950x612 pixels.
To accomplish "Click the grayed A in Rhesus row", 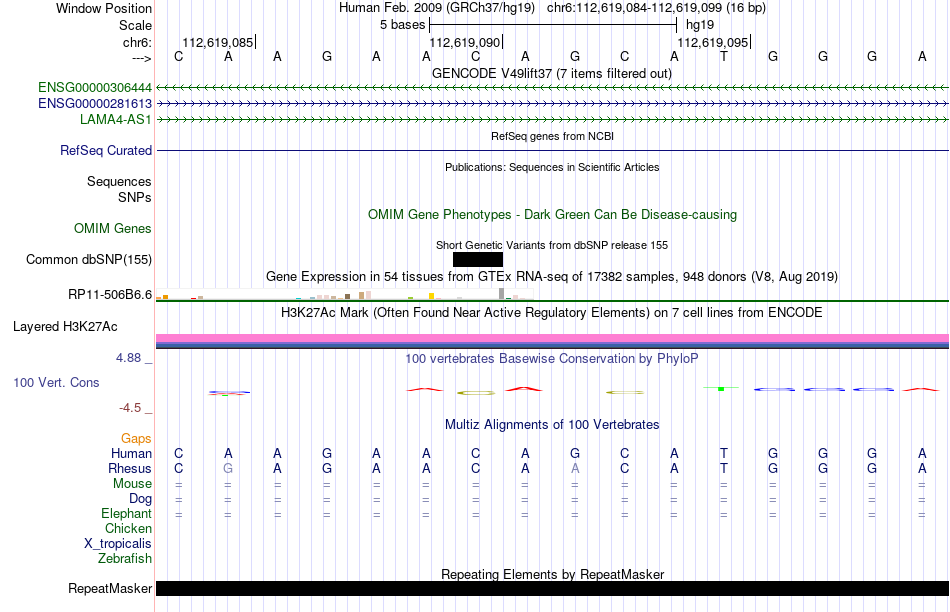I will click(x=575, y=468).
